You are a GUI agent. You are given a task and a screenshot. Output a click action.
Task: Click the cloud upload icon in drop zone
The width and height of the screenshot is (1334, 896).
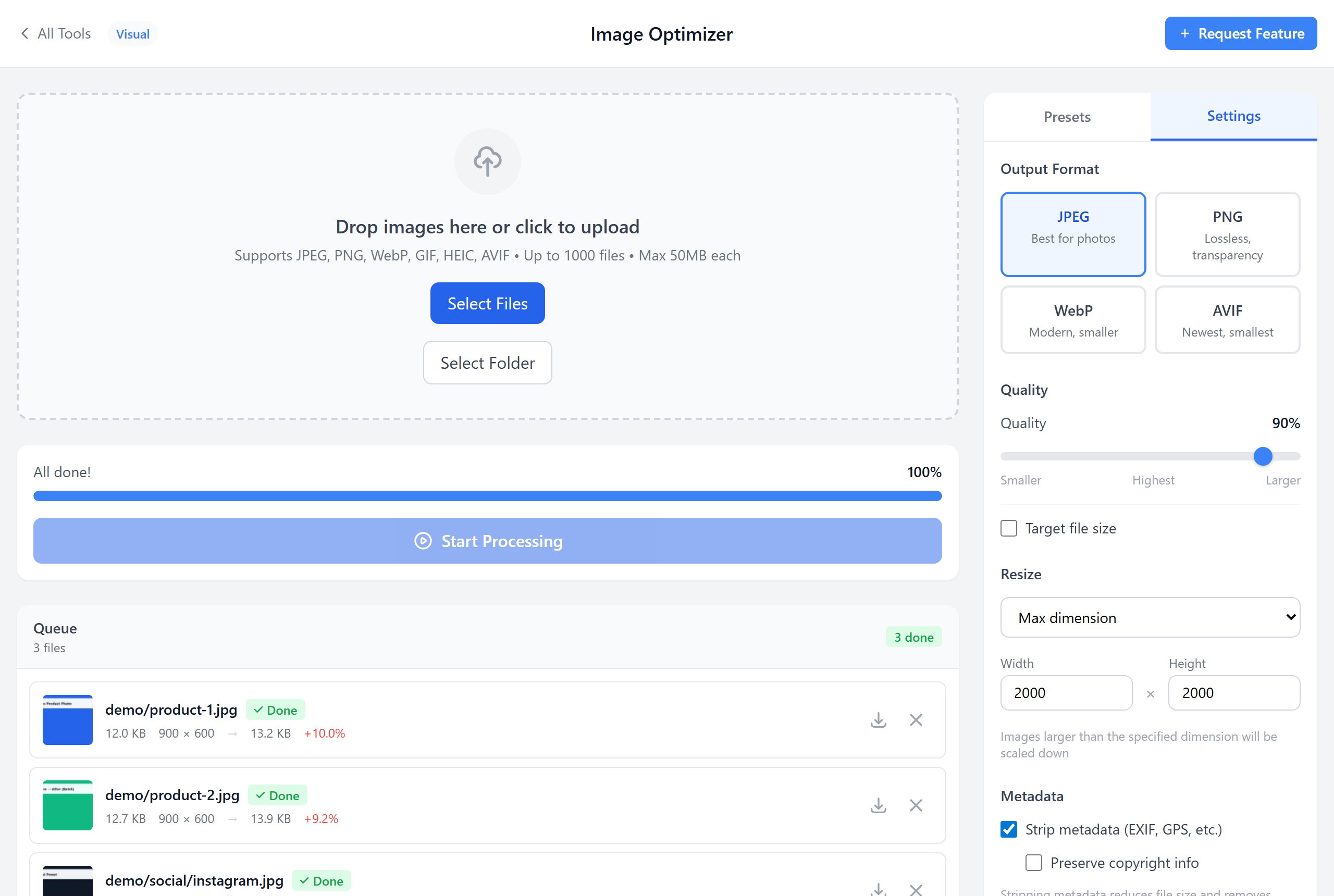point(487,161)
